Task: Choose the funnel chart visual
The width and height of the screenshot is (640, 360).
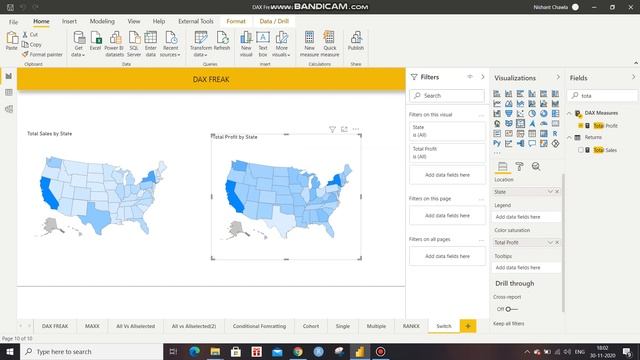Action: point(509,113)
